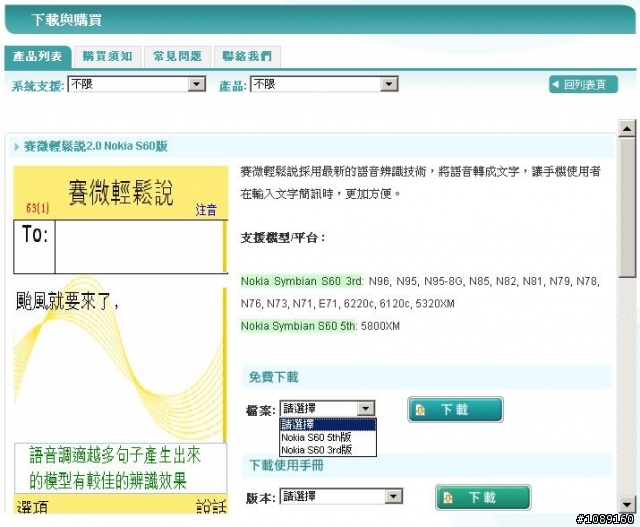Click the 下載 button next to 版本

coord(483,497)
